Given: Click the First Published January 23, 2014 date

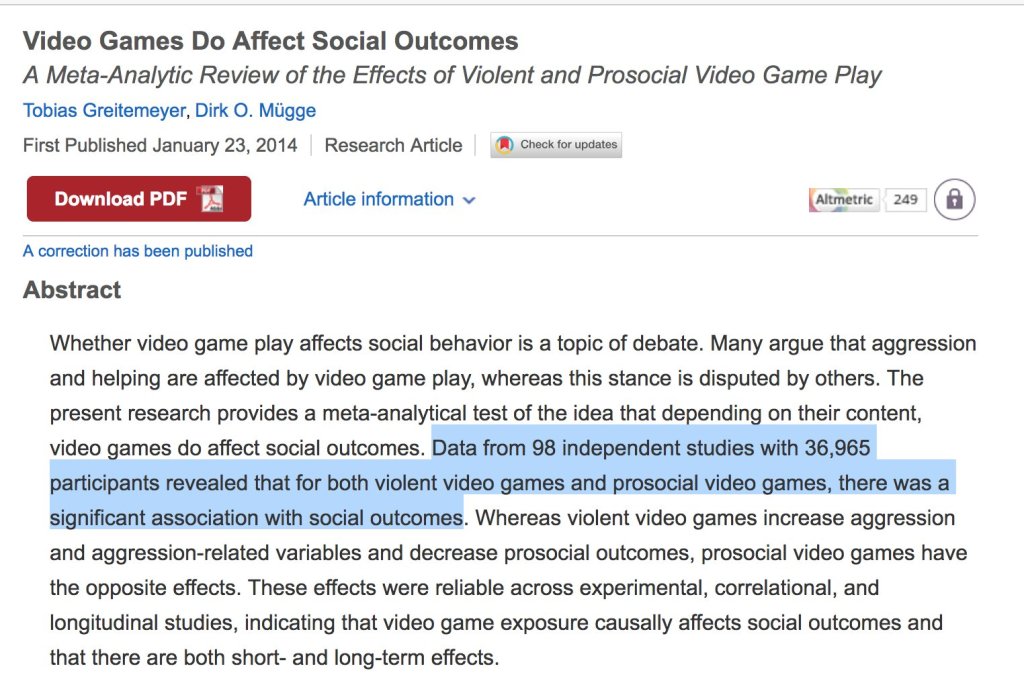Looking at the screenshot, I should pos(160,145).
